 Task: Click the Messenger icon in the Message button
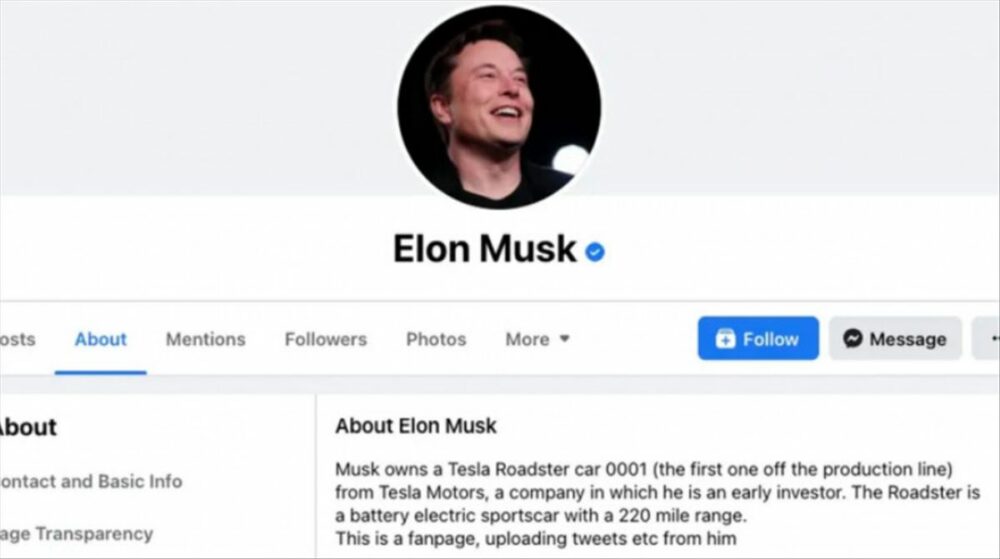pyautogui.click(x=853, y=338)
